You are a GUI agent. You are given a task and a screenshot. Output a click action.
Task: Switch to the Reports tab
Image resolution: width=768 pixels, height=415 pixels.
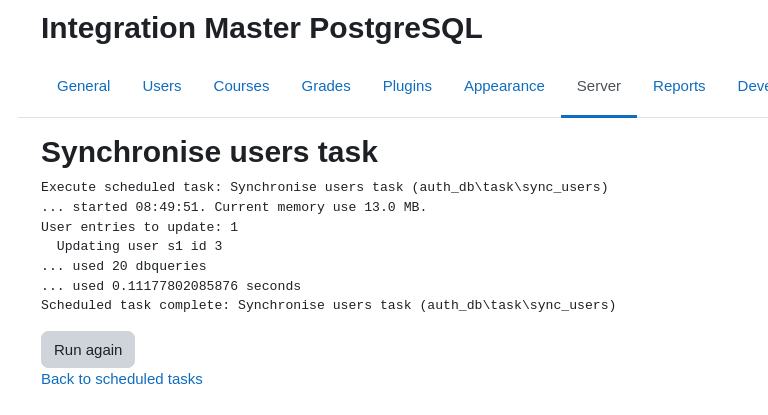point(679,86)
